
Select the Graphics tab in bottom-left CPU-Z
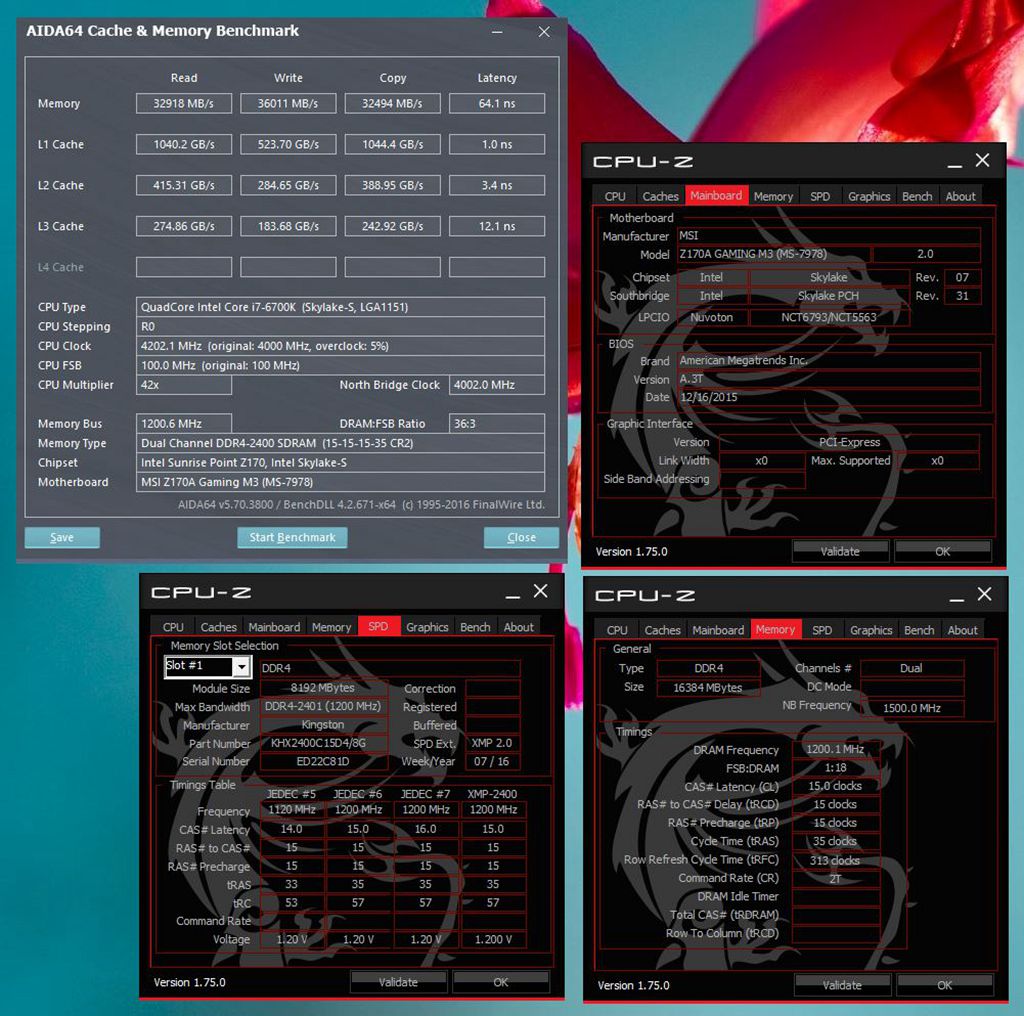(427, 627)
